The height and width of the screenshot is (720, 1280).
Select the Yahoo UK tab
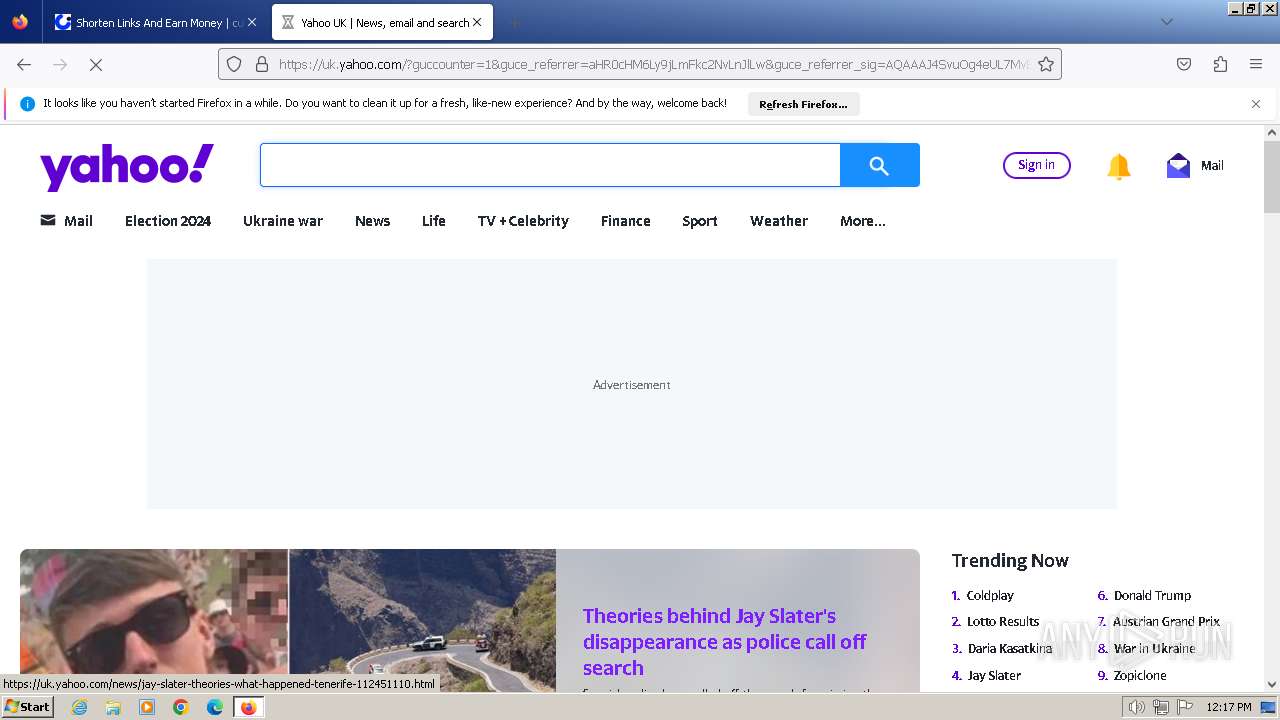[x=382, y=22]
